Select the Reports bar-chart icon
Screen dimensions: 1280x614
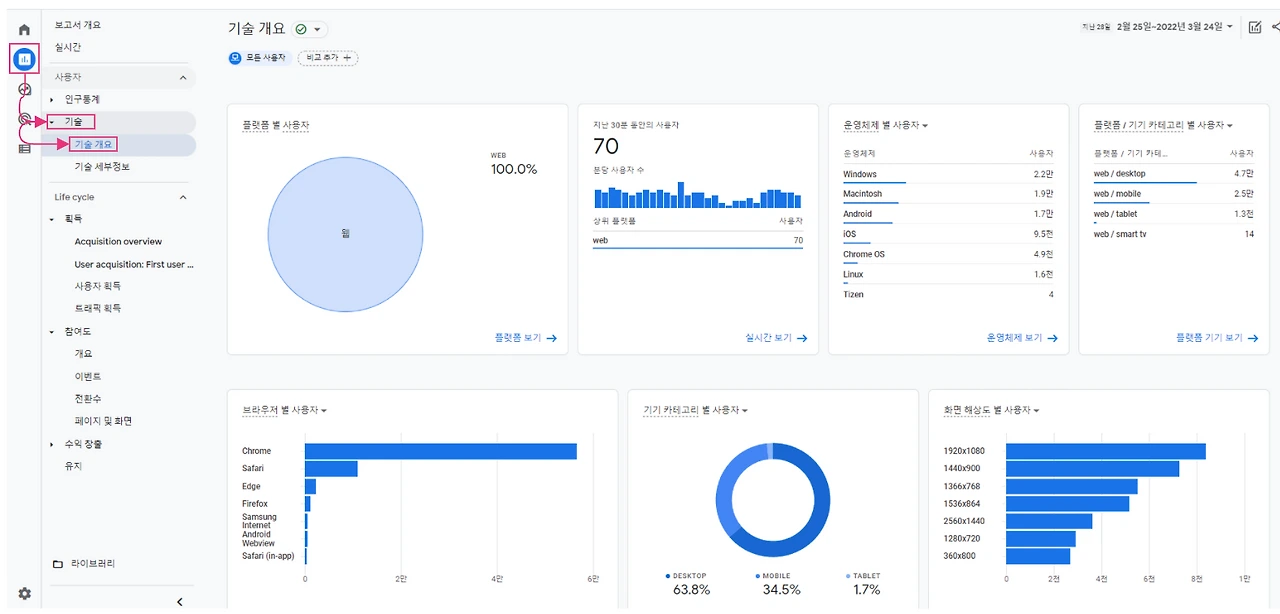(24, 59)
